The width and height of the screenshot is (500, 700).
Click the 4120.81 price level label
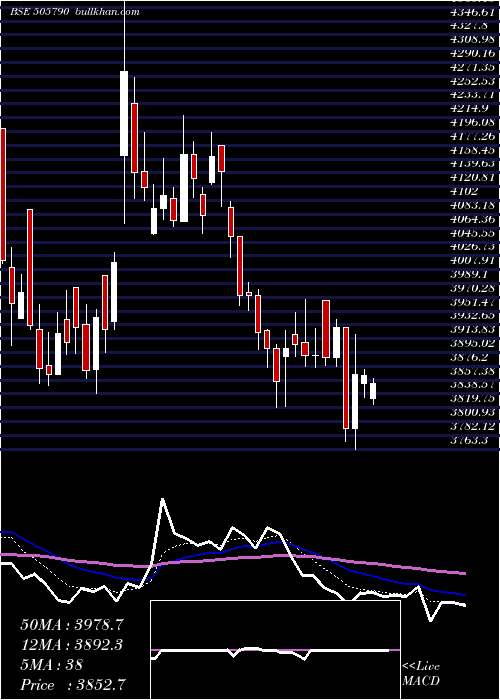click(x=475, y=178)
